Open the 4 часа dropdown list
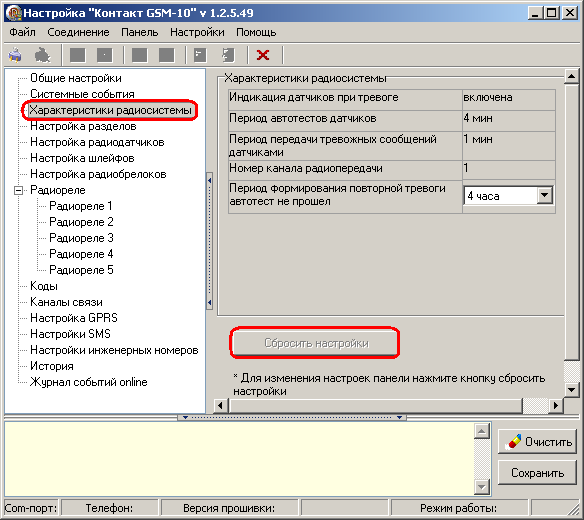584x520 pixels. (x=545, y=195)
